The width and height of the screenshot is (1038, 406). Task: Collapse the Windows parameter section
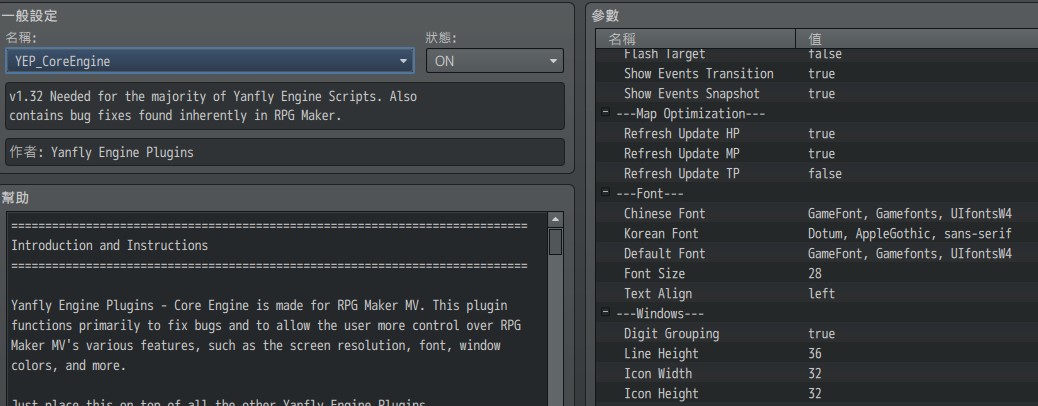click(x=605, y=313)
